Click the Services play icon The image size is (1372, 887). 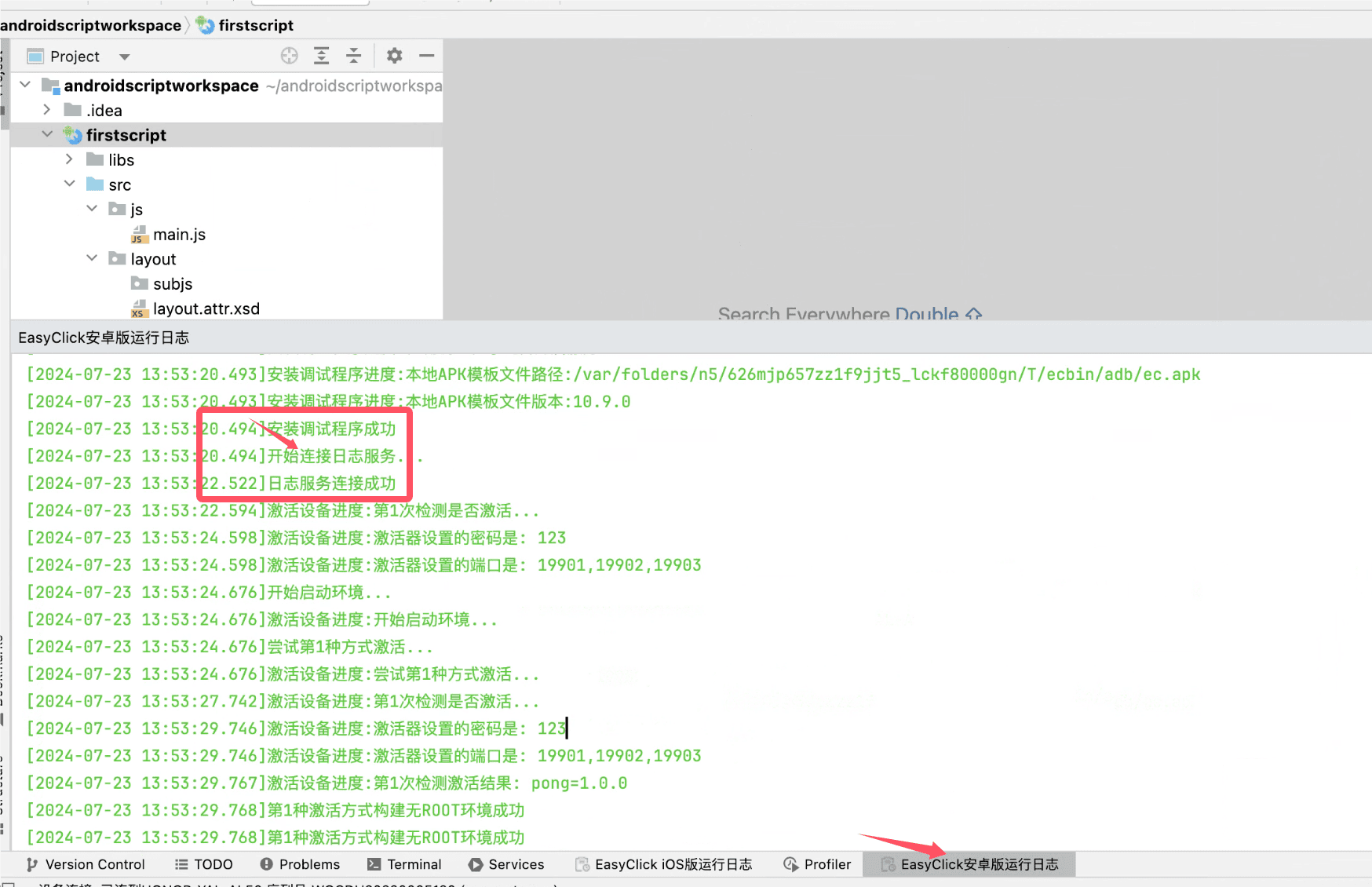tap(476, 864)
